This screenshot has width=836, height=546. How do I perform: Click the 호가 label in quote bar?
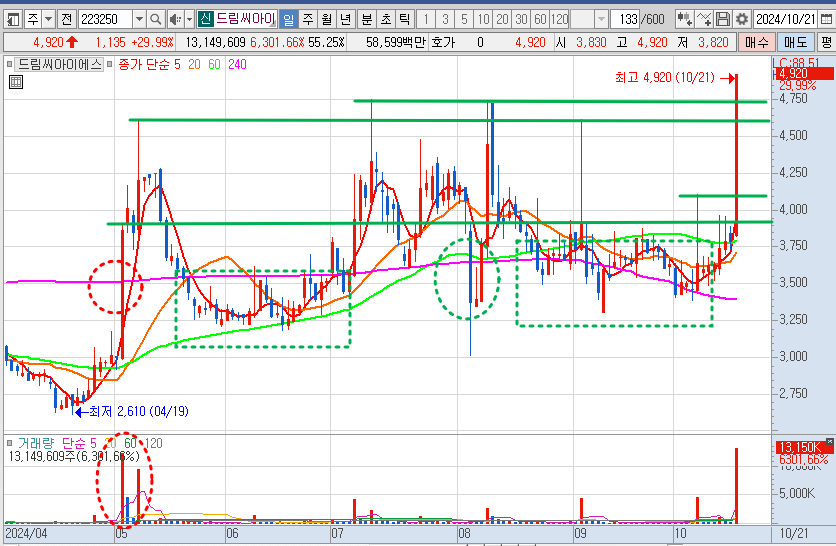pyautogui.click(x=443, y=42)
